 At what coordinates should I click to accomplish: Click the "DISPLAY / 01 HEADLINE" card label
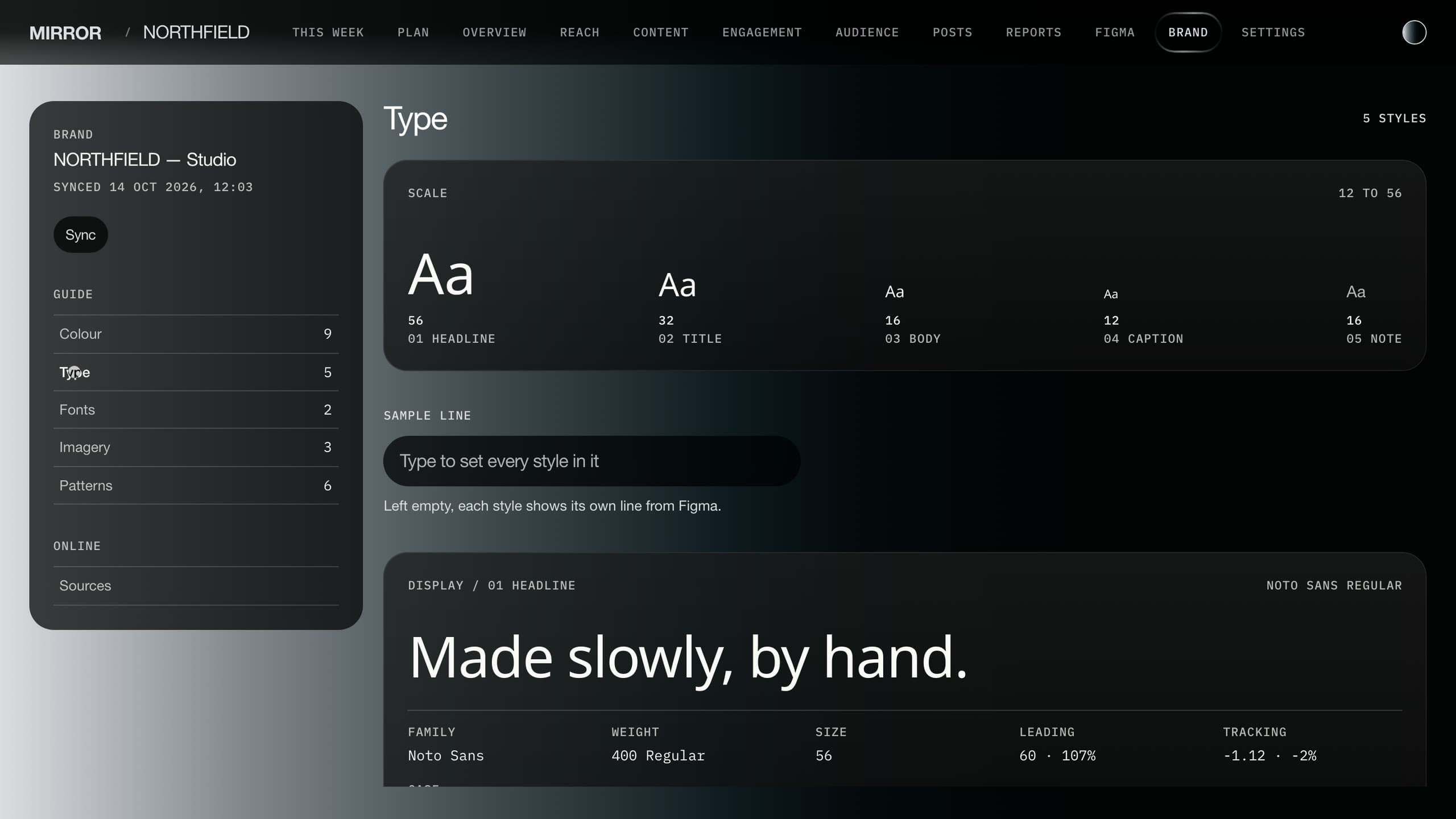tap(491, 585)
